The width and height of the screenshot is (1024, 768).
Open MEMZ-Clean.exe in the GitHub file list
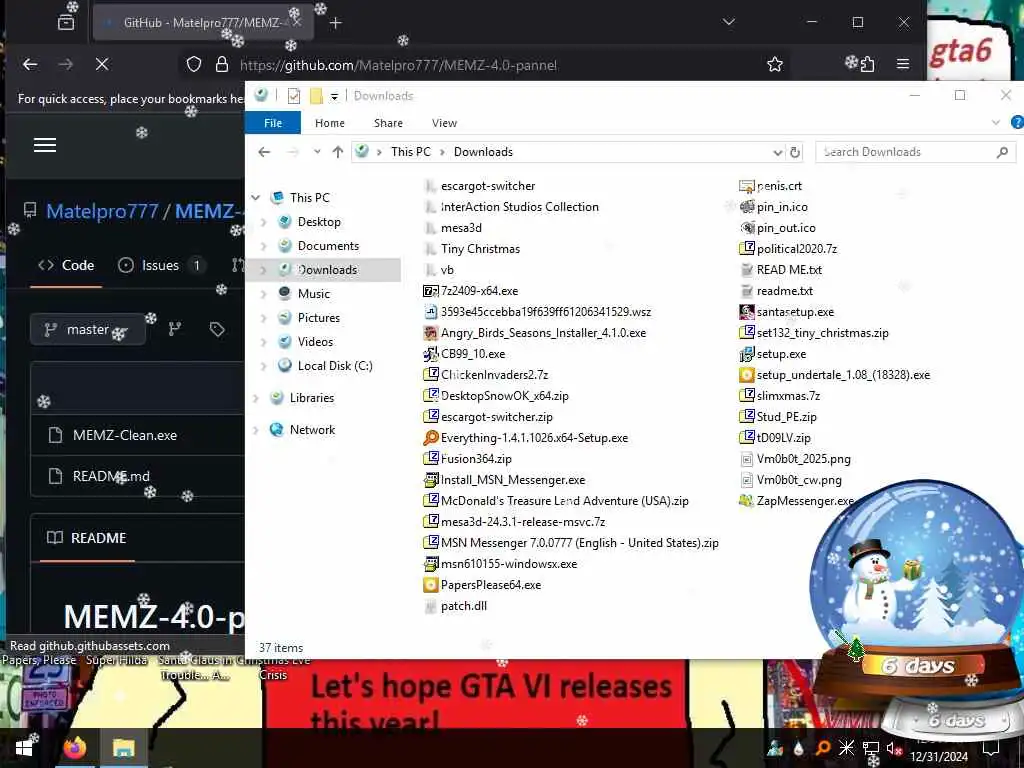click(125, 435)
